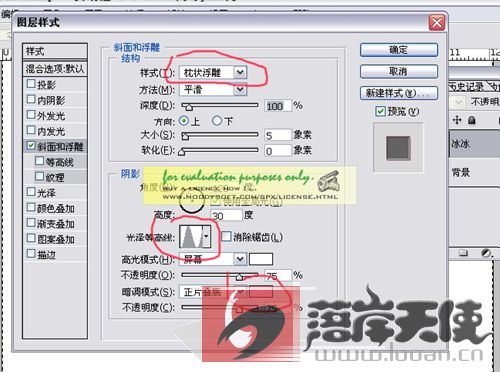Close the 图层样式 dialog
This screenshot has width=500, height=372.
coord(437,23)
